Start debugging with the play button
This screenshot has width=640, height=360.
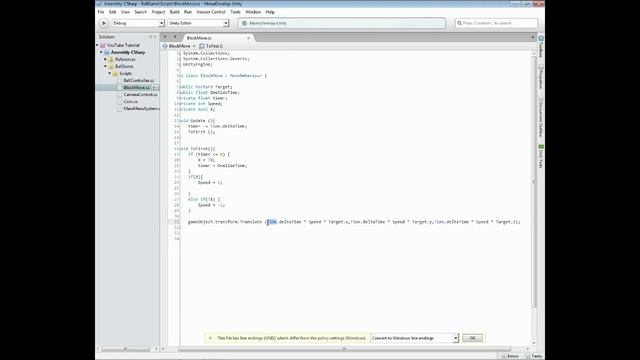(x=104, y=23)
